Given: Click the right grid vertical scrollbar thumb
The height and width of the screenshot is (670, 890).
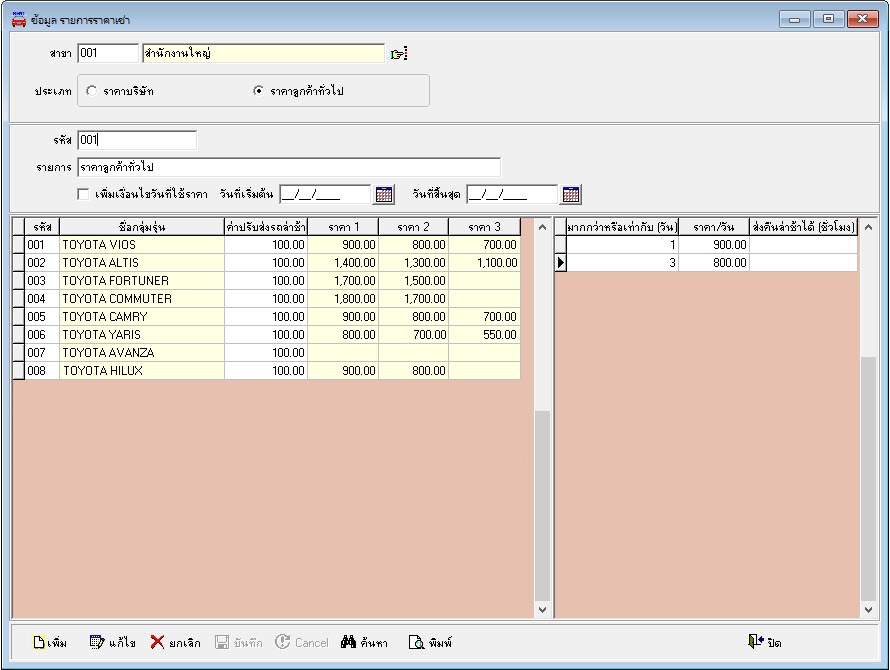Looking at the screenshot, I should pos(868,478).
